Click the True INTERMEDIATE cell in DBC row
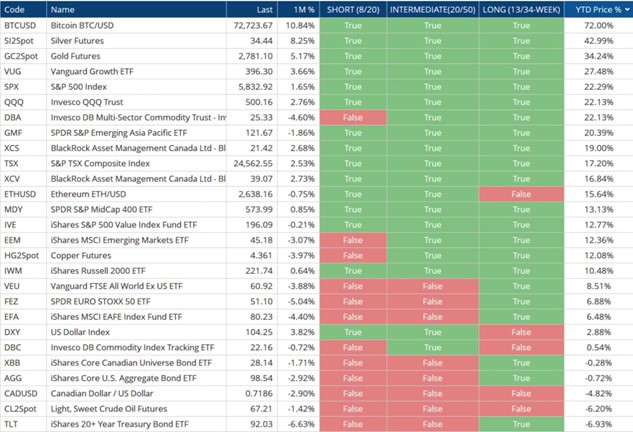 [432, 348]
